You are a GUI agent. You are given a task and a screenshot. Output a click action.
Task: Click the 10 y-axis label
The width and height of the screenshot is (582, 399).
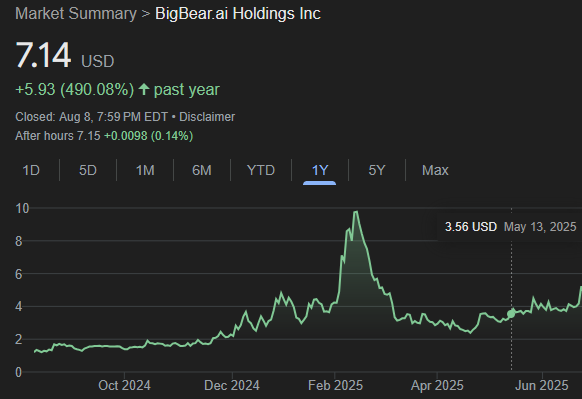(22, 209)
